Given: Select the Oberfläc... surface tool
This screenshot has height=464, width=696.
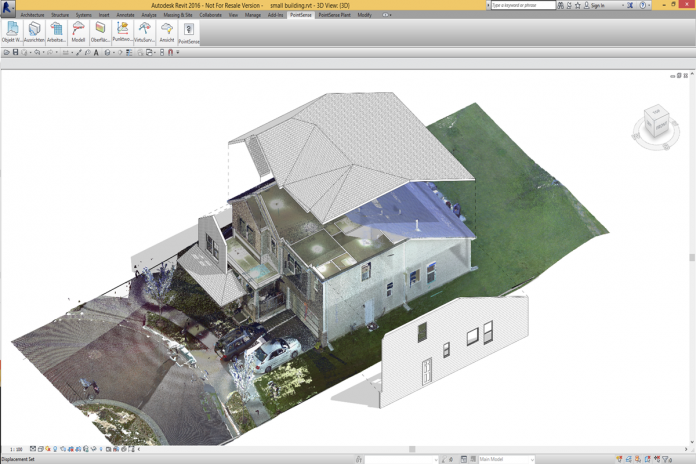Looking at the screenshot, I should (100, 32).
